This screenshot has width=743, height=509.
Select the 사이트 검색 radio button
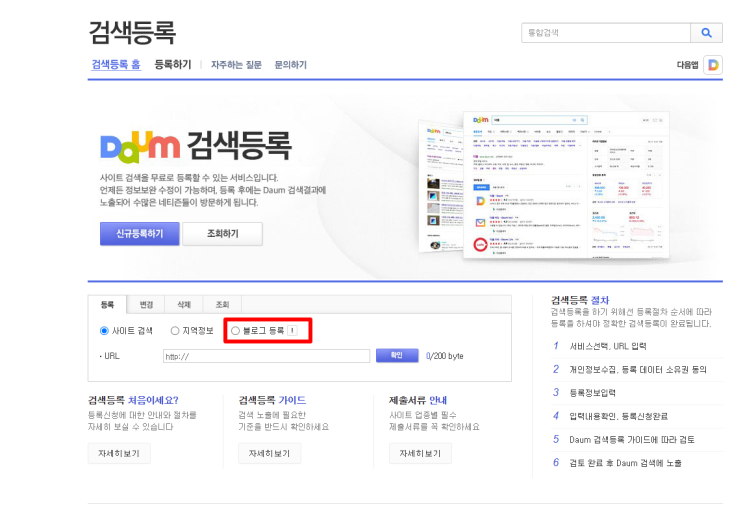click(x=104, y=331)
